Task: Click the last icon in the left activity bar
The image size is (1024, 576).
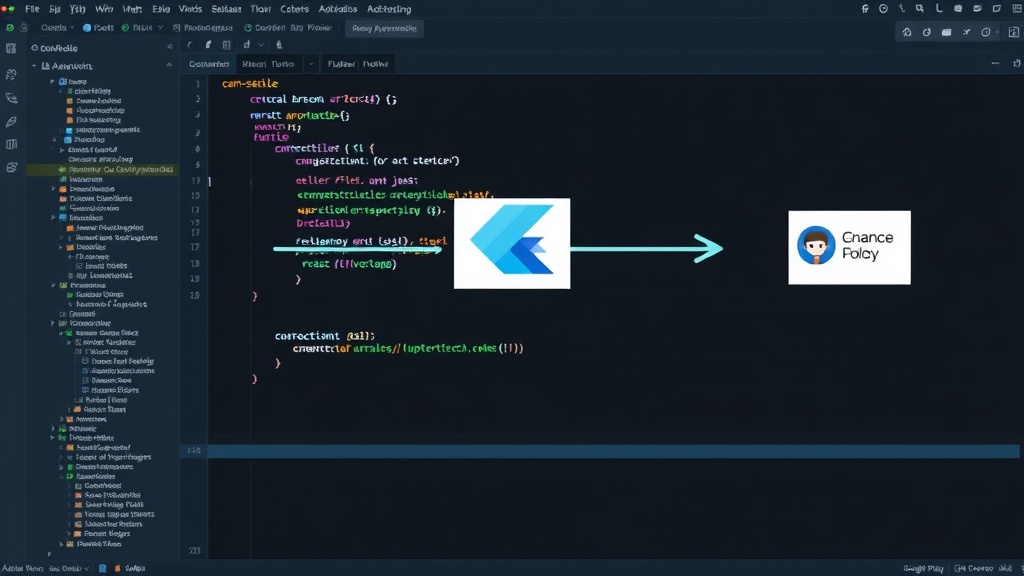Action: point(11,168)
